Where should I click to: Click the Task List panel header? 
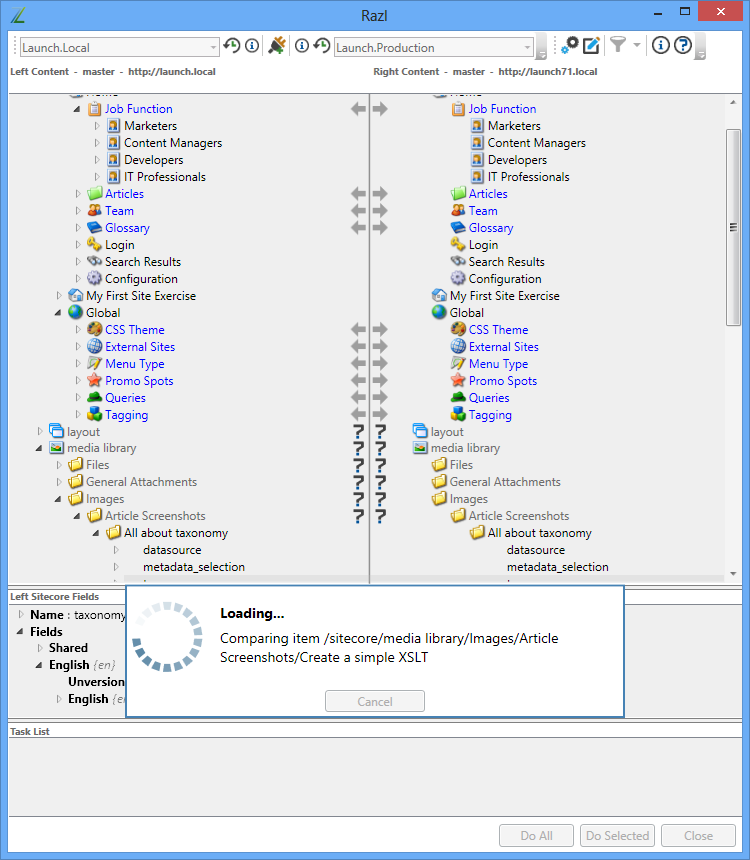(30, 732)
